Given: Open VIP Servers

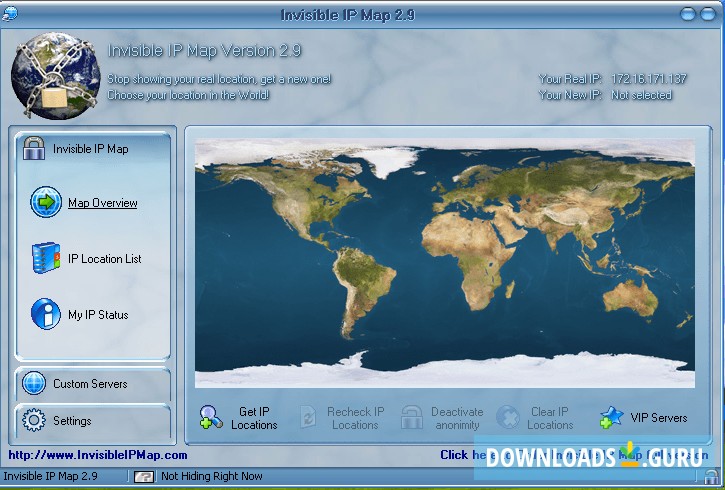Looking at the screenshot, I should coord(659,418).
